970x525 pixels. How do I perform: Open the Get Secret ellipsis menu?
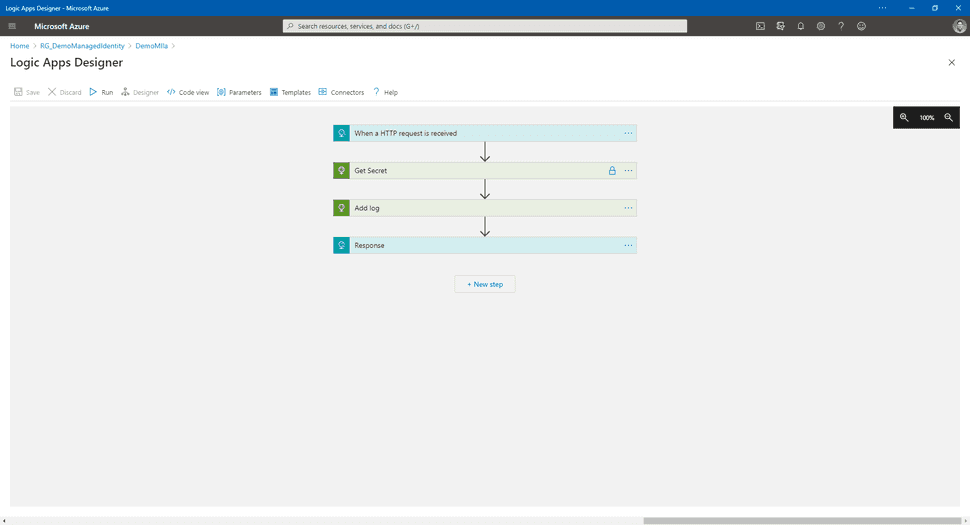coord(628,171)
